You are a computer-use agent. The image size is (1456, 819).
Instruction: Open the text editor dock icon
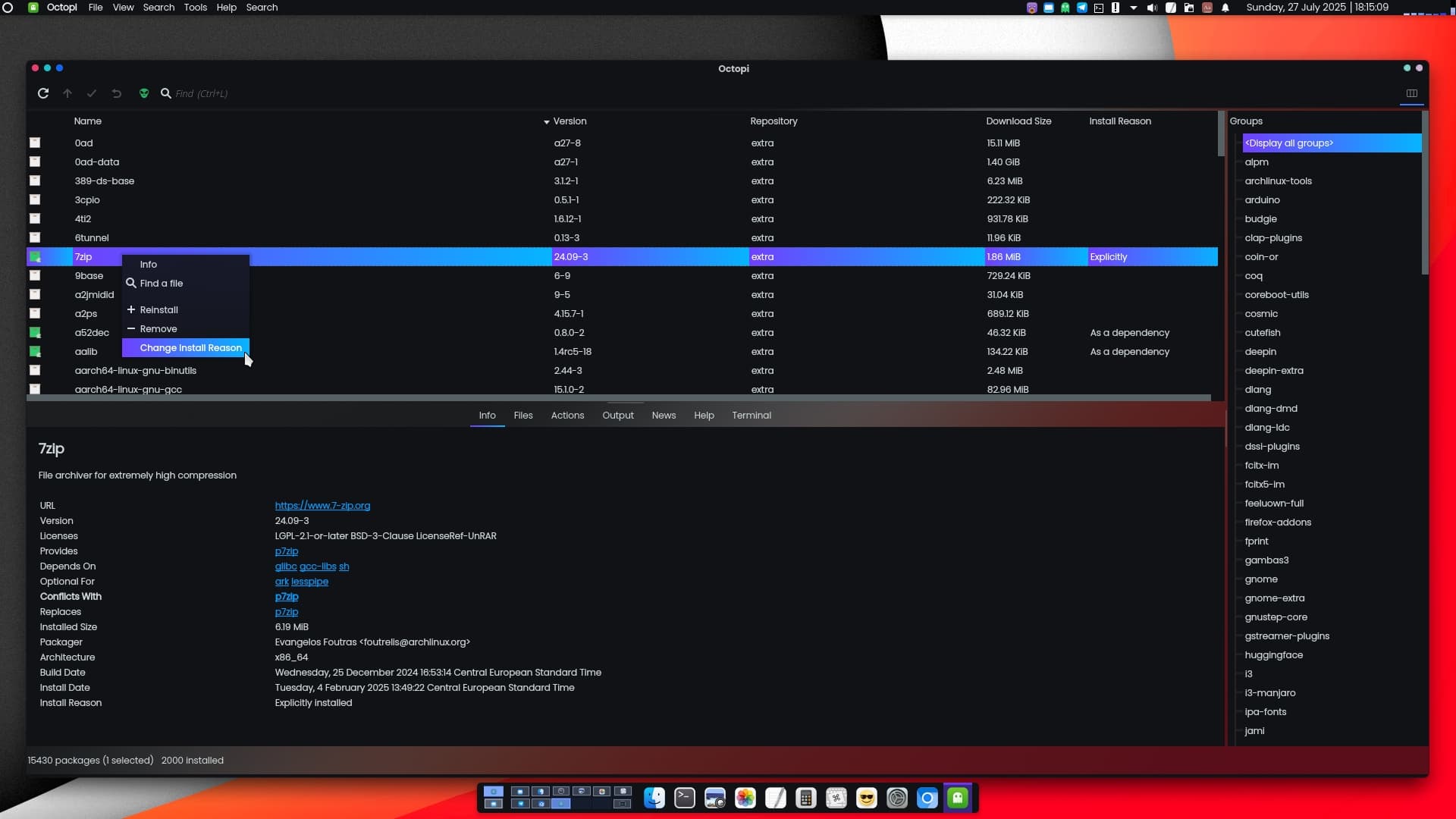tap(776, 798)
